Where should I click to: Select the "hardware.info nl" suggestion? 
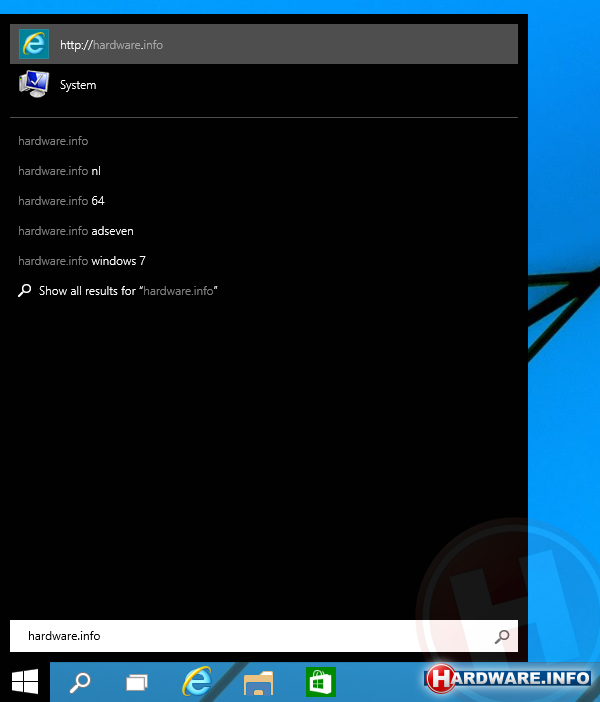[x=60, y=171]
